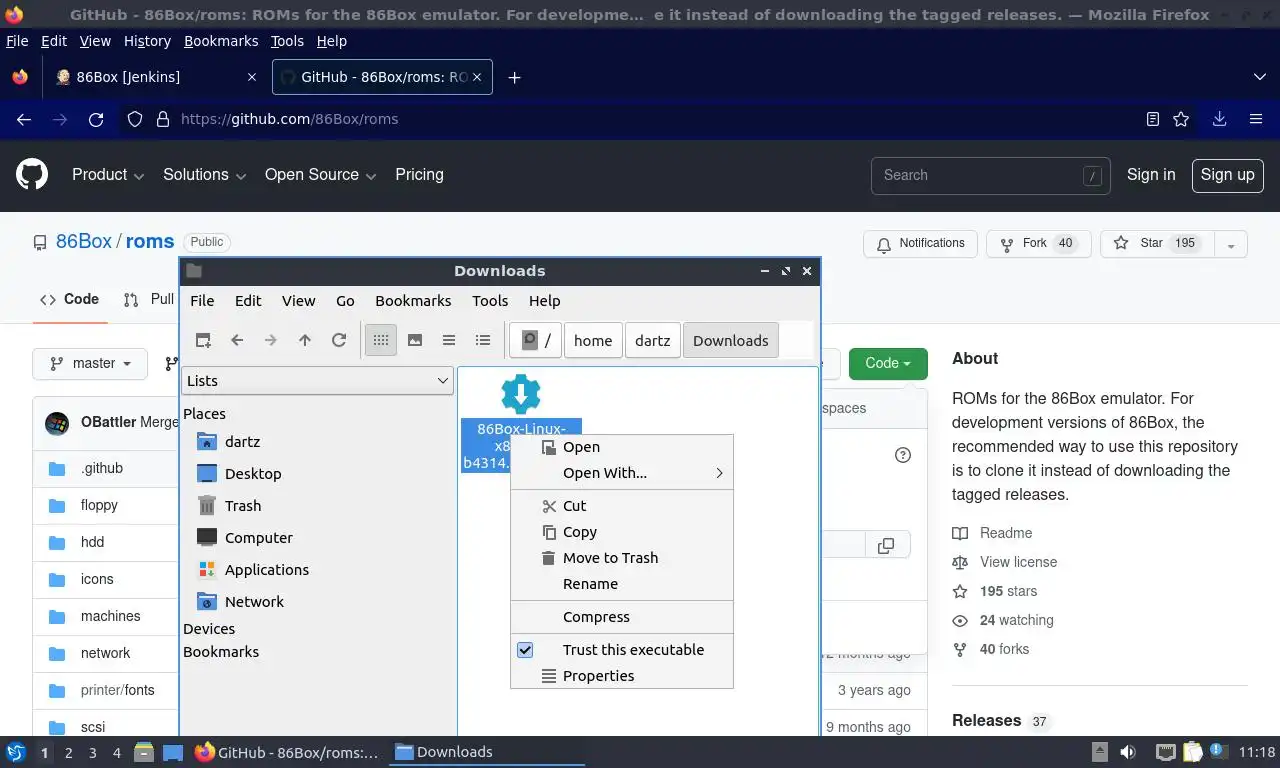Viewport: 1280px width, 768px height.
Task: Click the GitHub logo on the page
Action: [32, 175]
